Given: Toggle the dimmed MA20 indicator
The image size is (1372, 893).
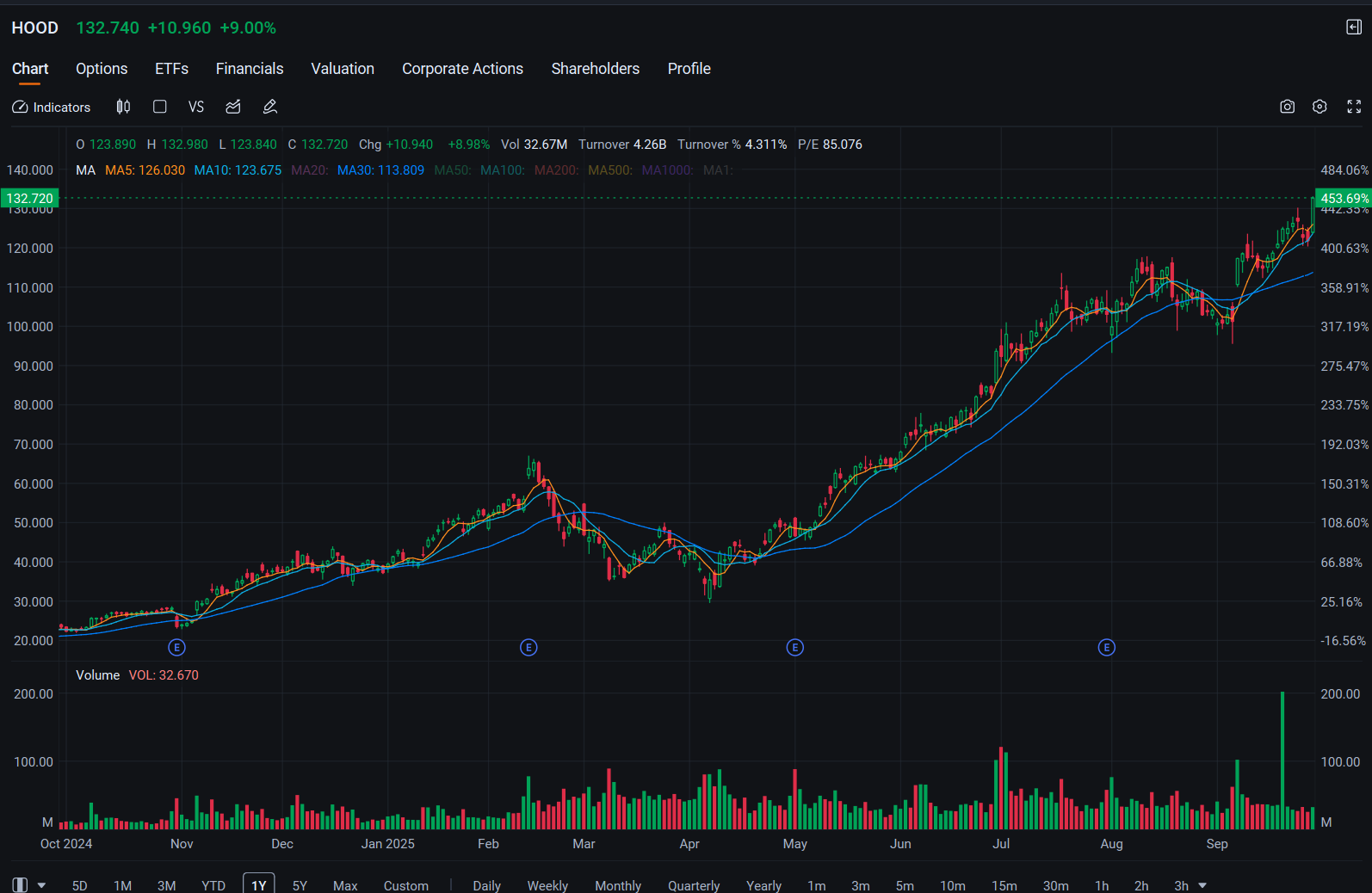Looking at the screenshot, I should click(x=310, y=170).
